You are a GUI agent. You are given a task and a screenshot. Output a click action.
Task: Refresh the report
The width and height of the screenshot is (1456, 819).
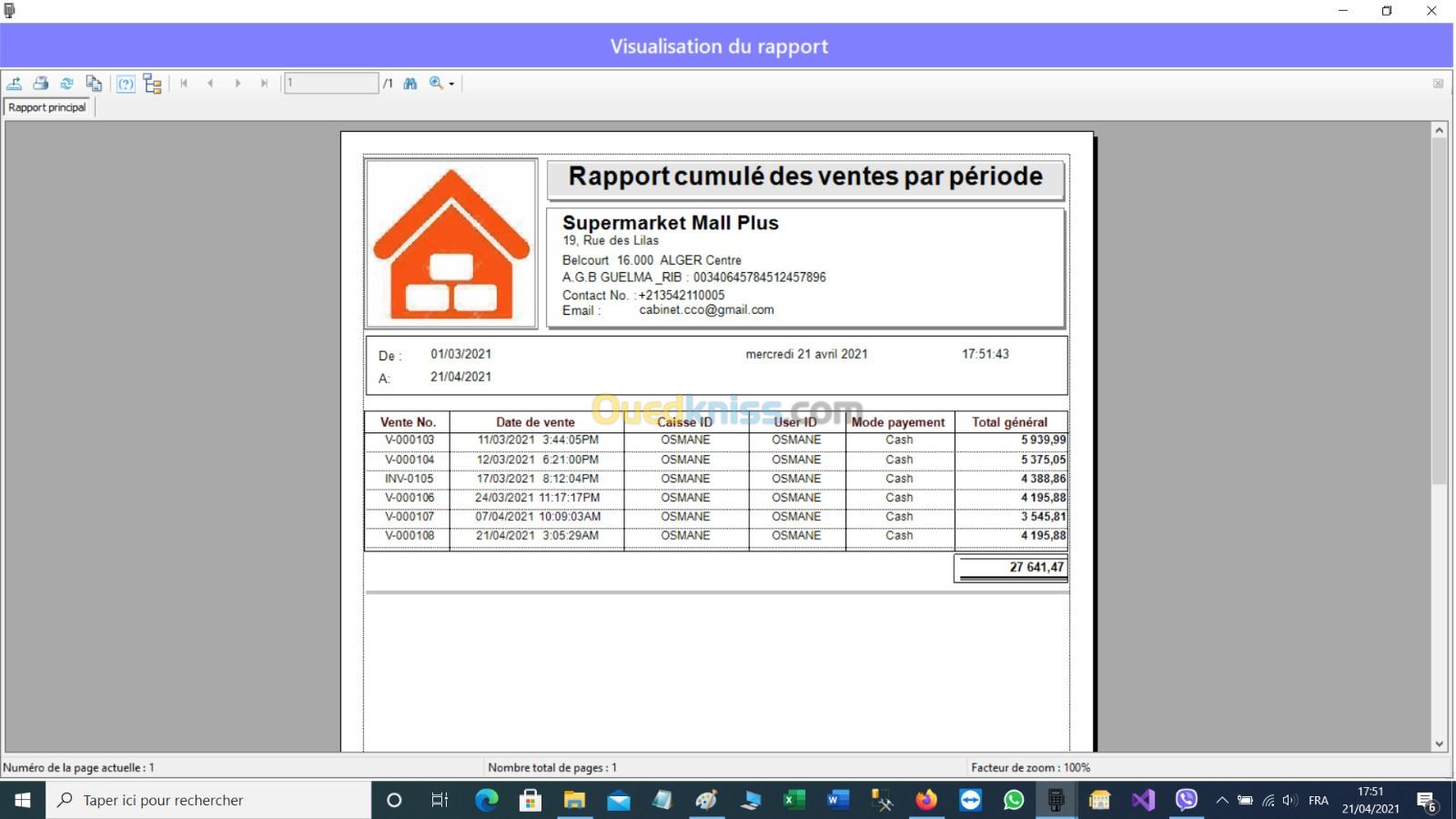[x=66, y=84]
